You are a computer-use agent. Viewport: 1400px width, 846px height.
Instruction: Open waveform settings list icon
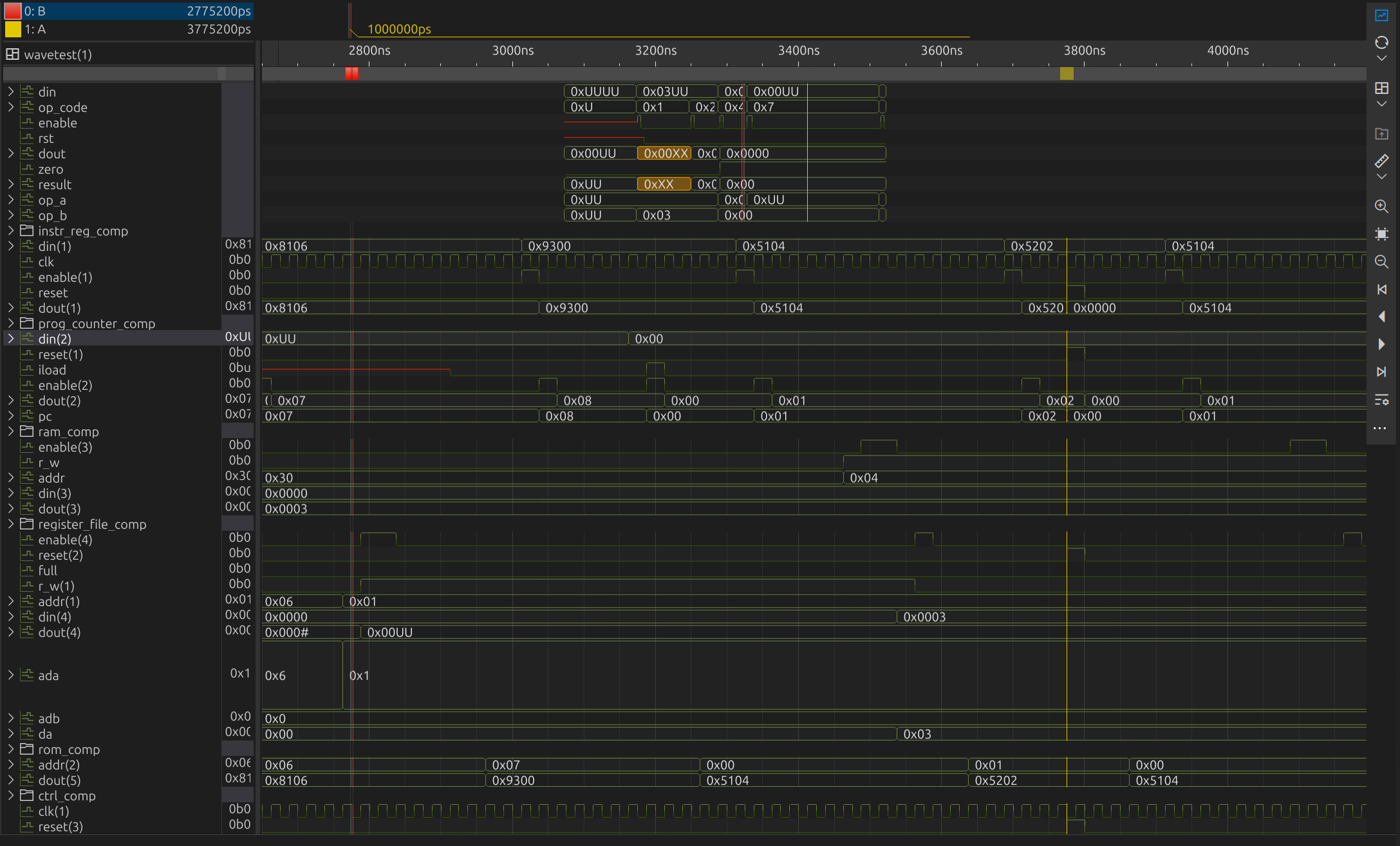pos(1381,400)
